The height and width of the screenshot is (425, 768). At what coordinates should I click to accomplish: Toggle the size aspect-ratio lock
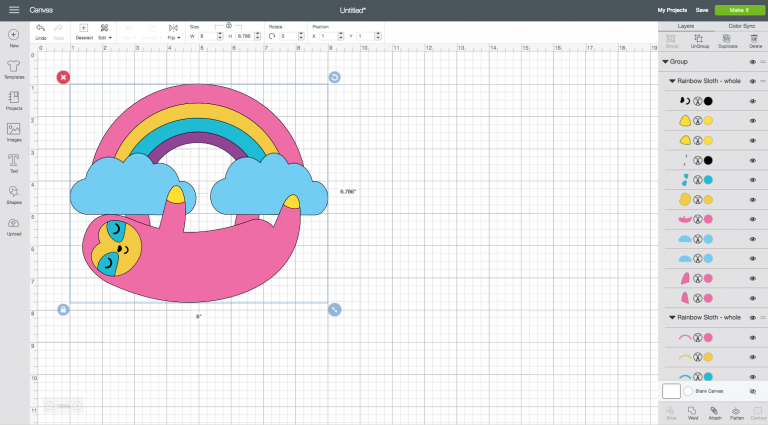[229, 25]
